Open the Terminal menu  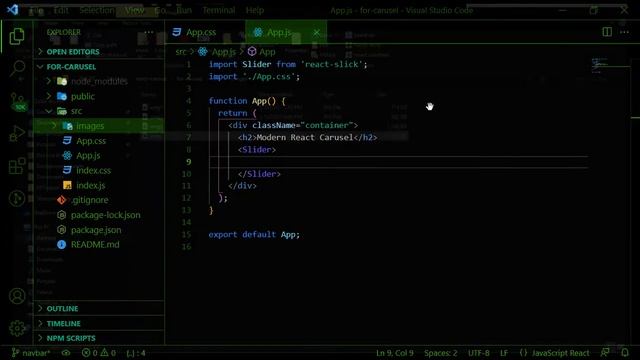pos(219,10)
